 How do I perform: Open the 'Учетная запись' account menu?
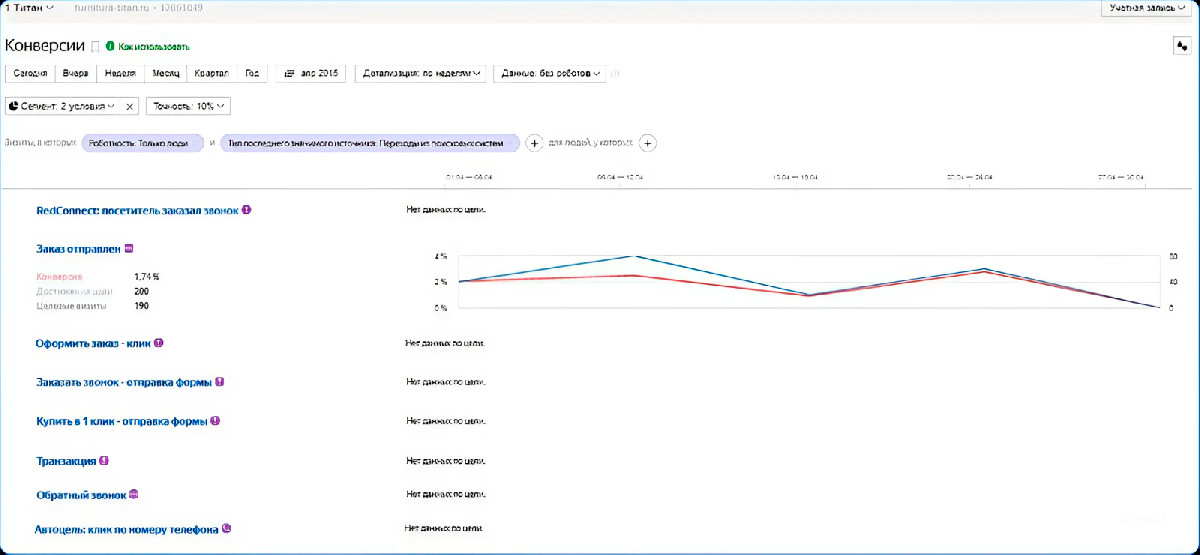point(1149,7)
